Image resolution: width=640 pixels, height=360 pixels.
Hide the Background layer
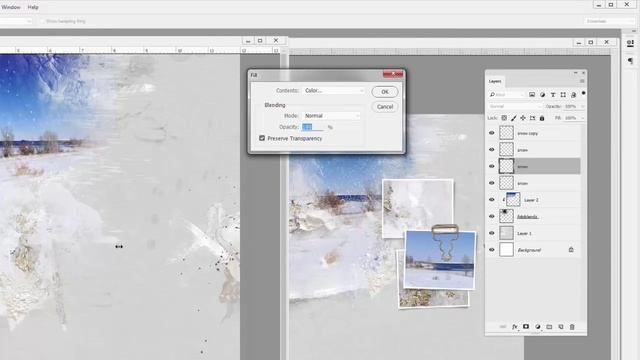coord(491,250)
